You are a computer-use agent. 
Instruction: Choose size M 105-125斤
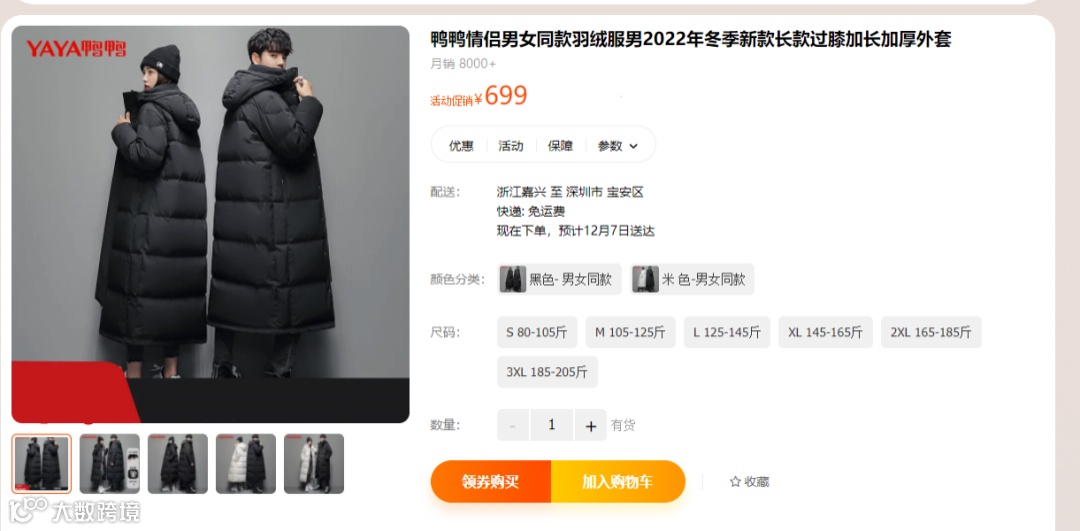point(630,333)
